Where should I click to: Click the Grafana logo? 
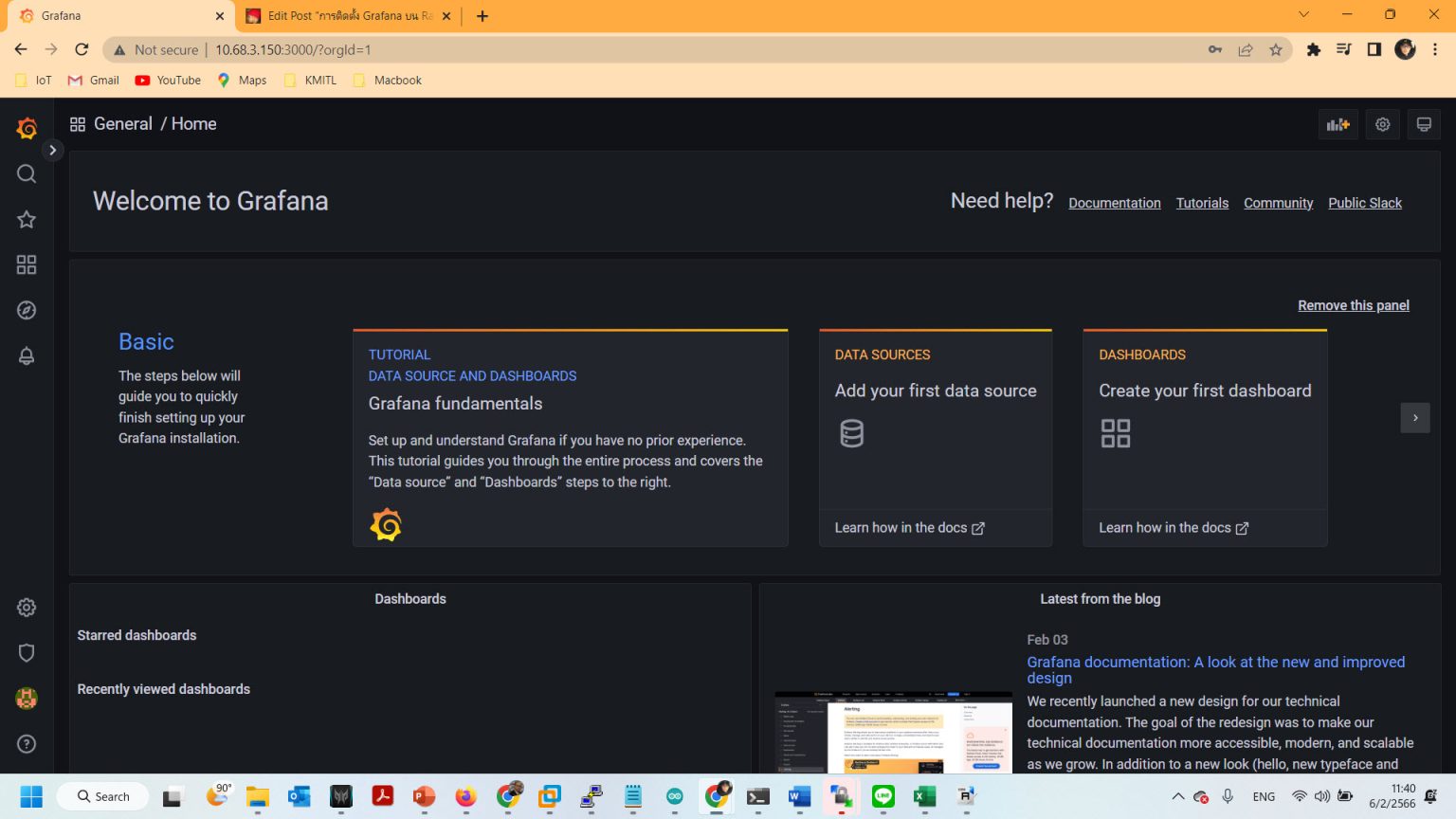[x=27, y=128]
